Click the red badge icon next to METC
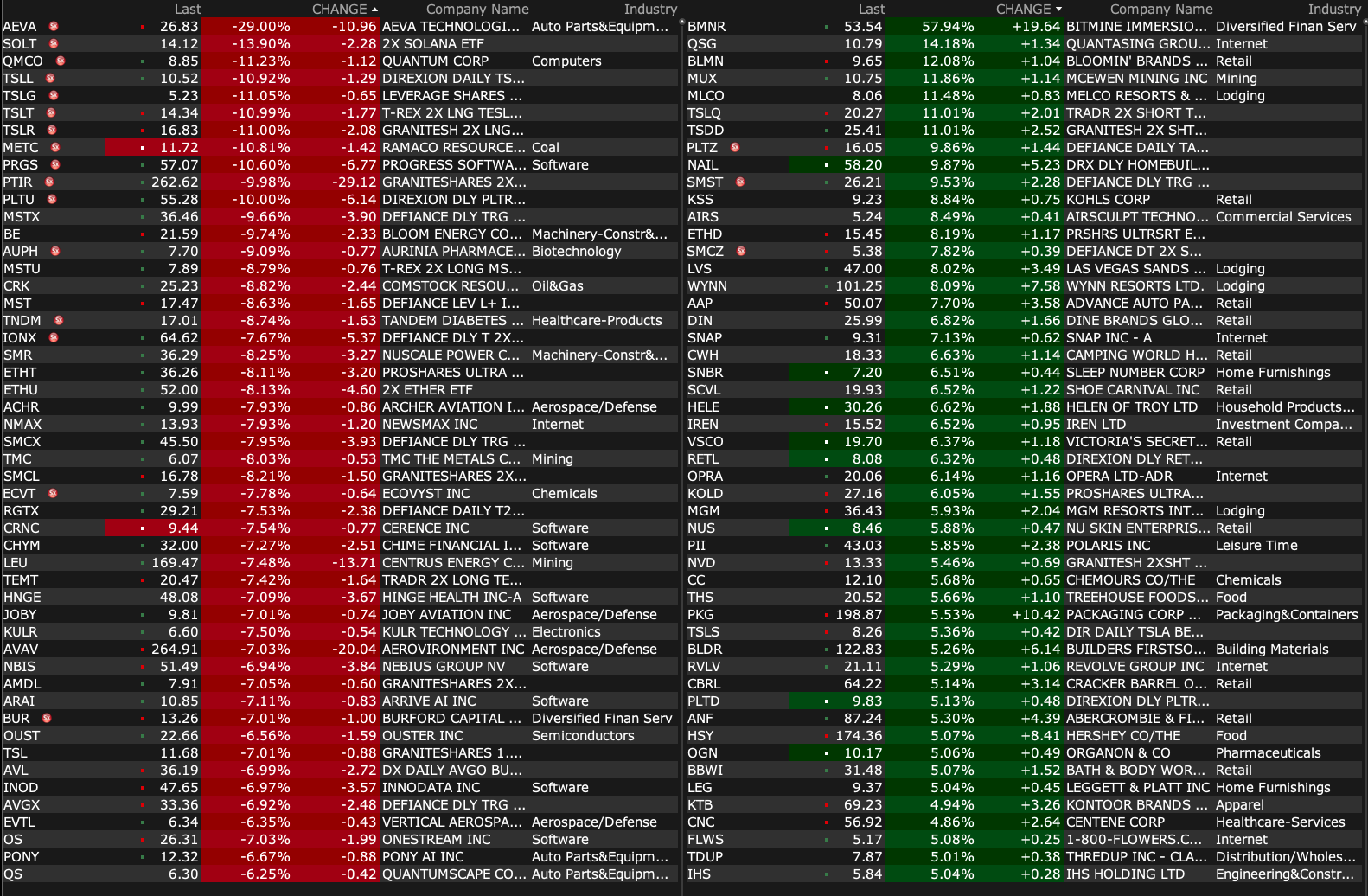The height and width of the screenshot is (896, 1368). coord(55,148)
